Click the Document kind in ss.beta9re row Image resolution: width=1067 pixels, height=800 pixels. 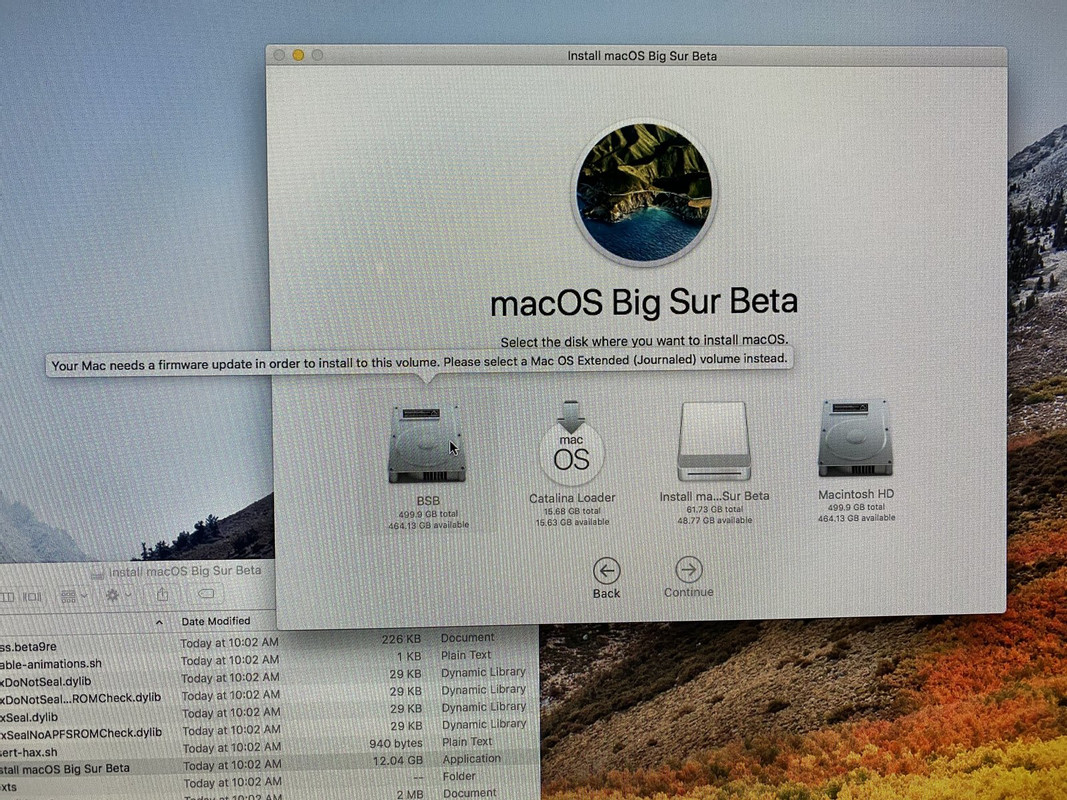point(467,637)
